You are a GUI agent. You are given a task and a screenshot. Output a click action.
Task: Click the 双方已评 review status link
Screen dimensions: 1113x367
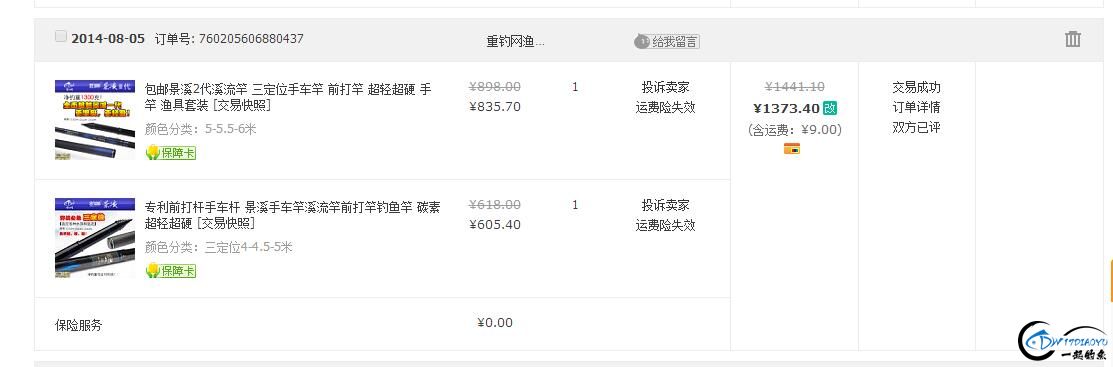pyautogui.click(x=916, y=128)
